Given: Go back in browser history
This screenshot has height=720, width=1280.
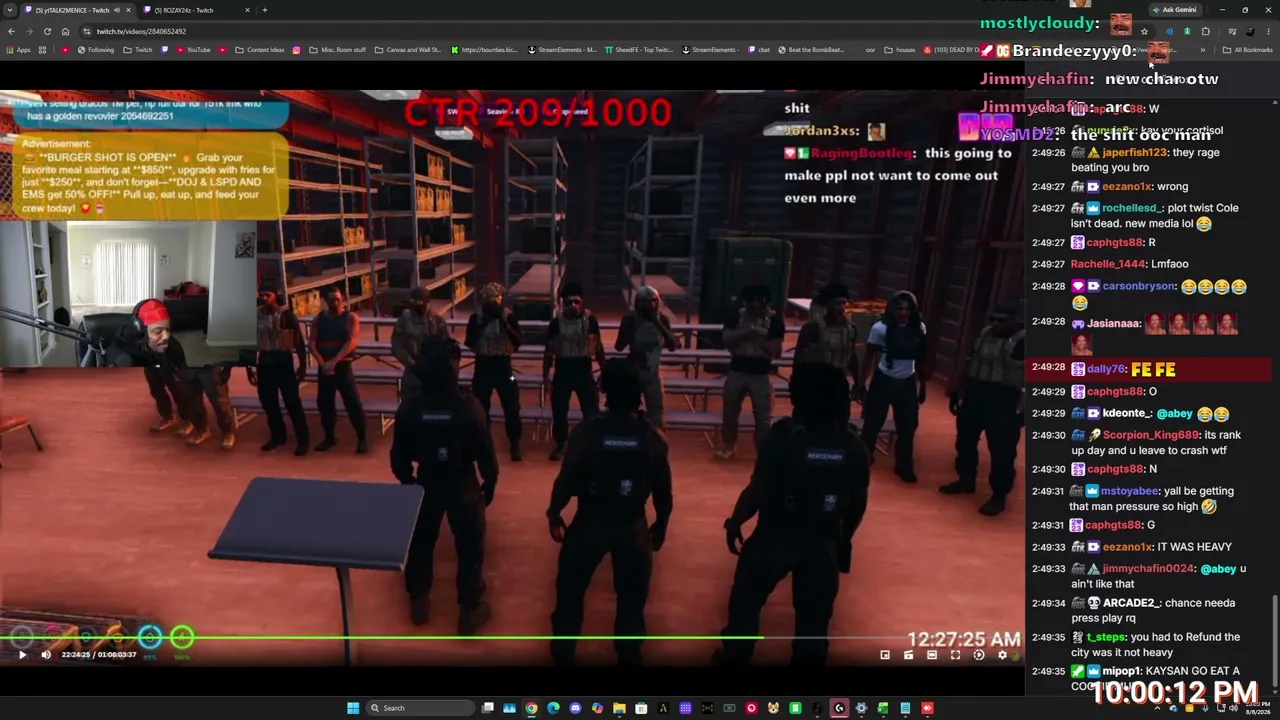Looking at the screenshot, I should tap(11, 31).
